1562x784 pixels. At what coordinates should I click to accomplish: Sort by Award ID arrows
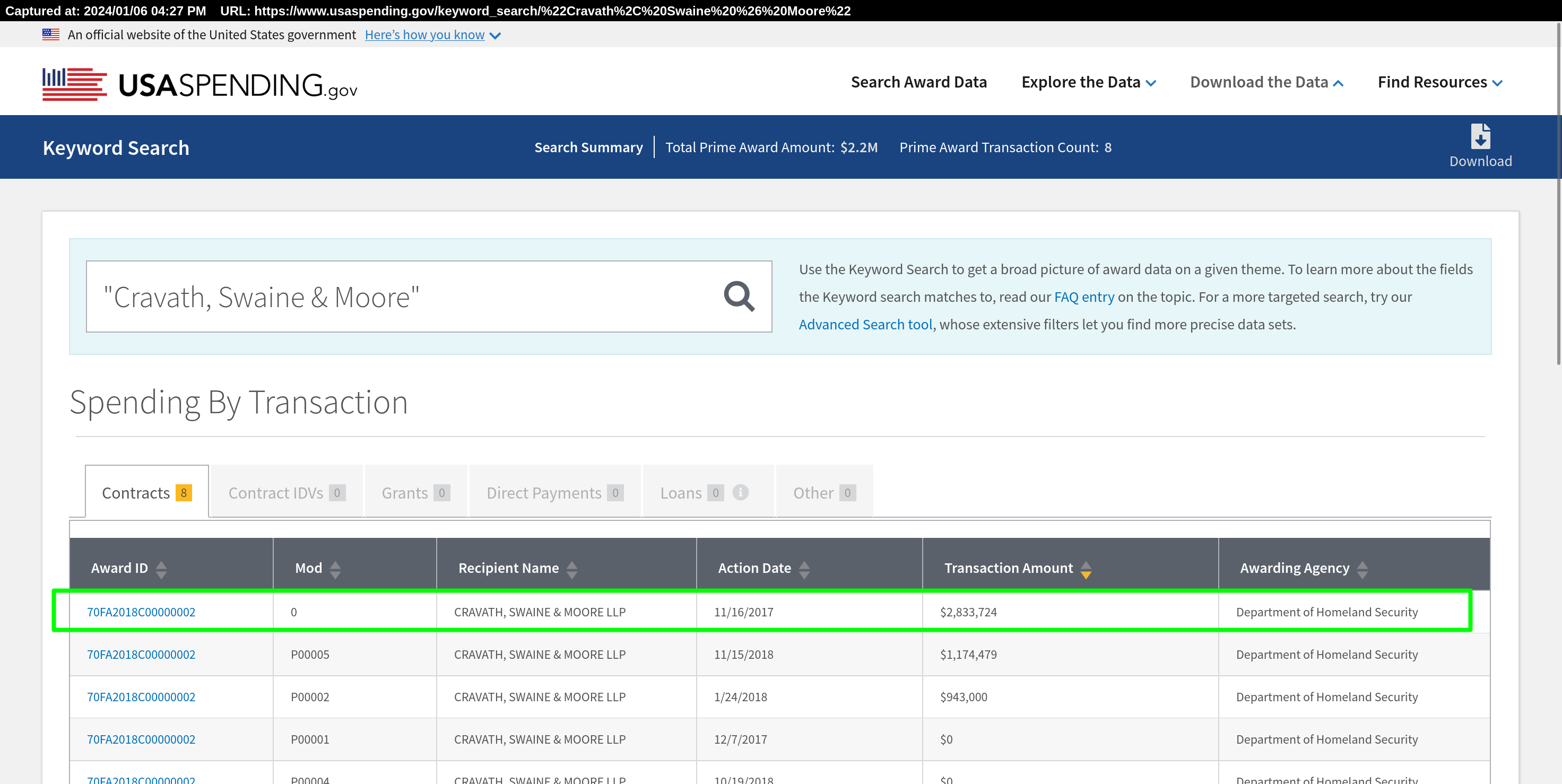[x=161, y=569]
